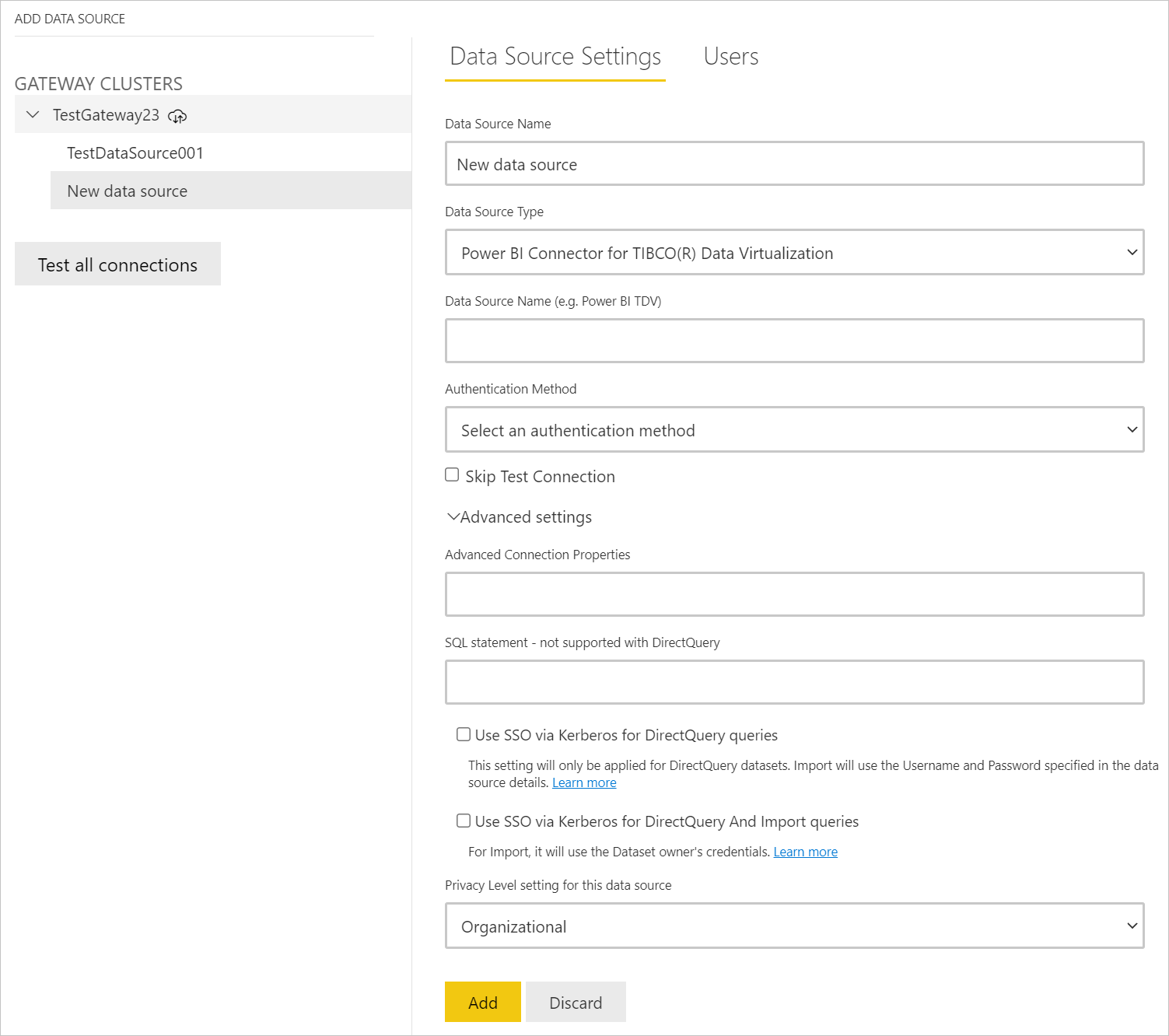Screen dimensions: 1169x1036
Task: Check Use SSO via Kerberos for DirectQuery queries
Action: click(x=463, y=733)
